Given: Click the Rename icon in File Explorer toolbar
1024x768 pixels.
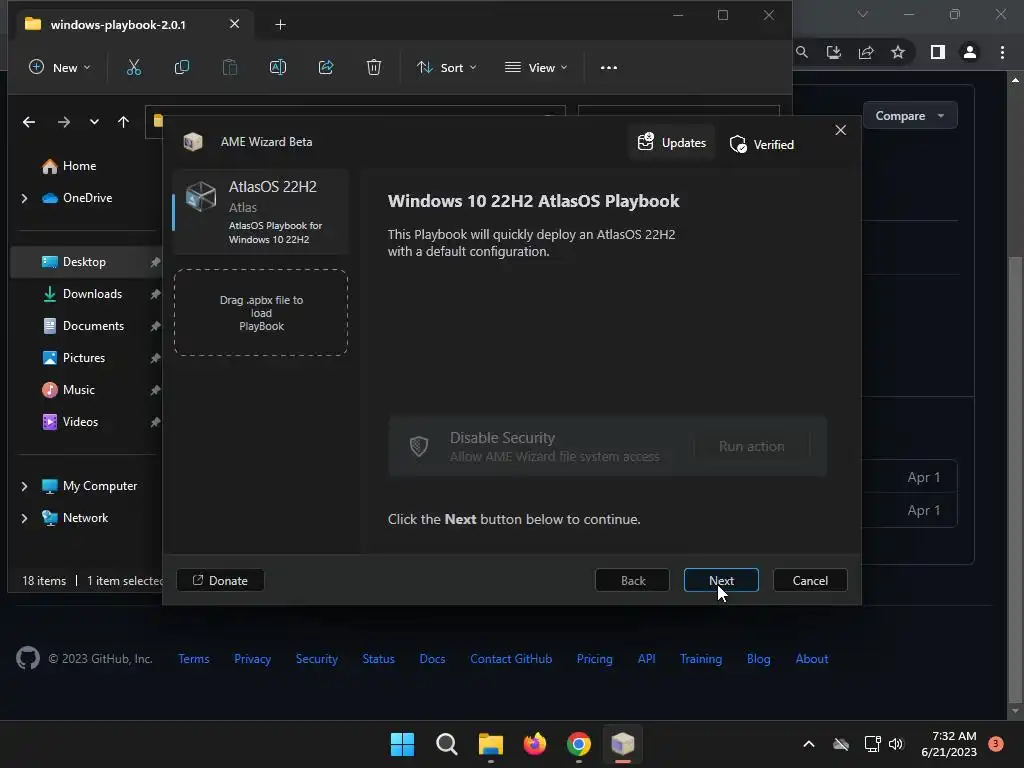Looking at the screenshot, I should (x=278, y=67).
